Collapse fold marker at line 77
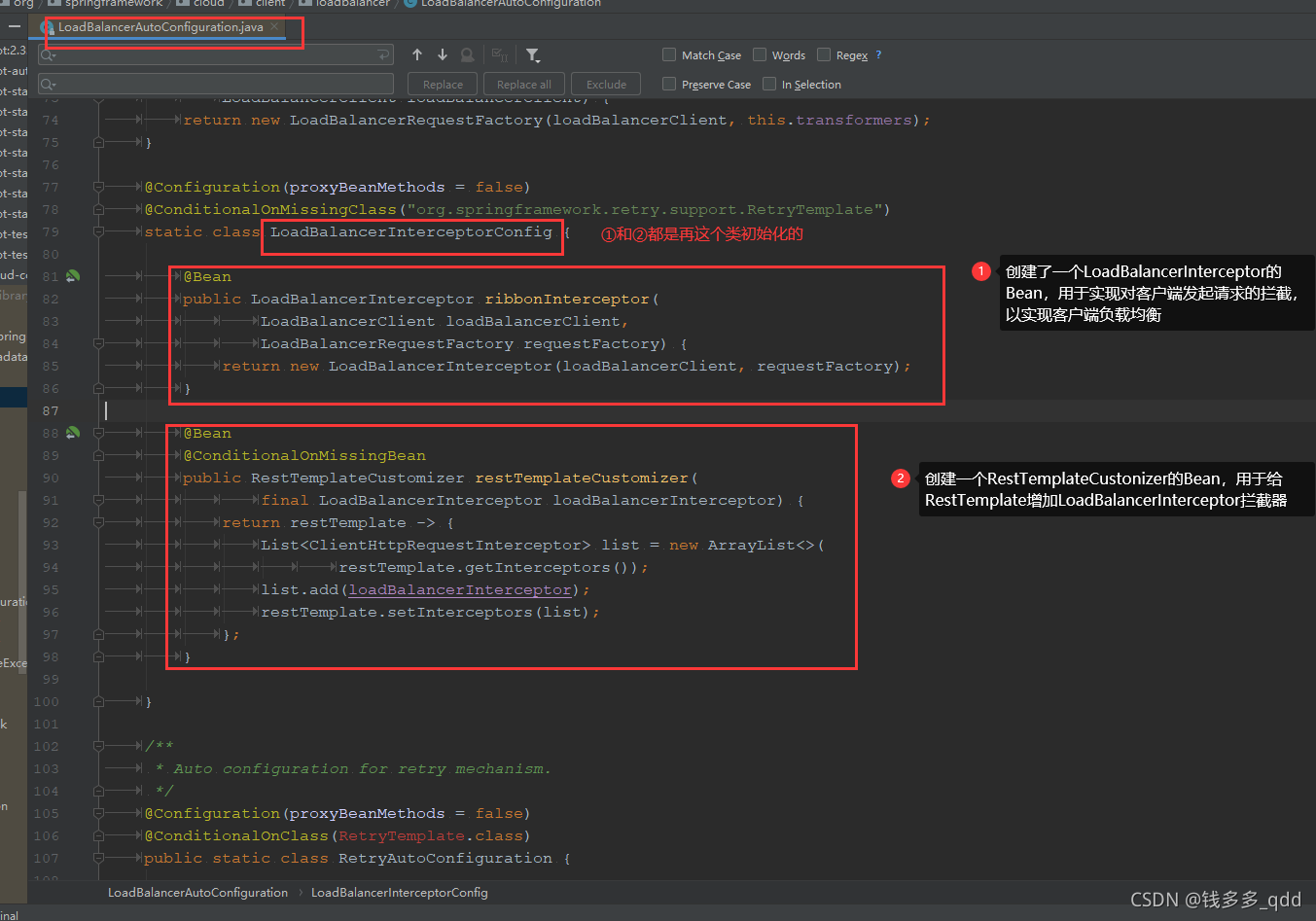1316x921 pixels. pos(98,187)
